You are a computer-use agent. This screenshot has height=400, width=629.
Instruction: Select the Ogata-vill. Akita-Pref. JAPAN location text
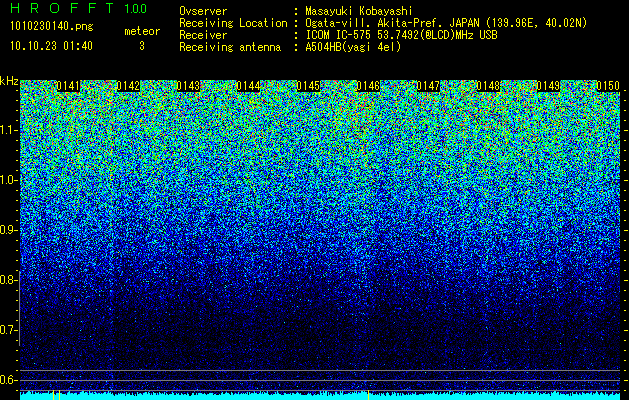pyautogui.click(x=446, y=23)
